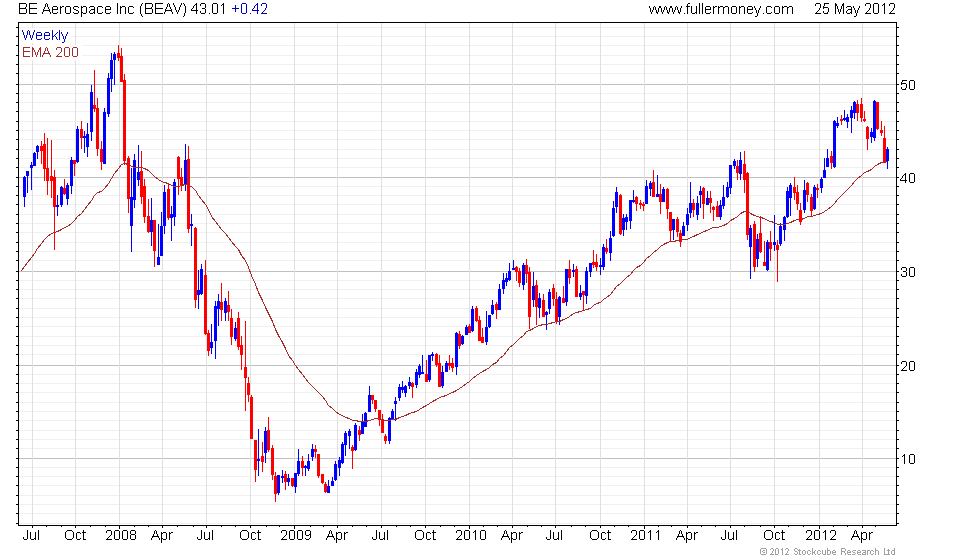
Task: Click the 50 price axis label
Action: tap(908, 85)
